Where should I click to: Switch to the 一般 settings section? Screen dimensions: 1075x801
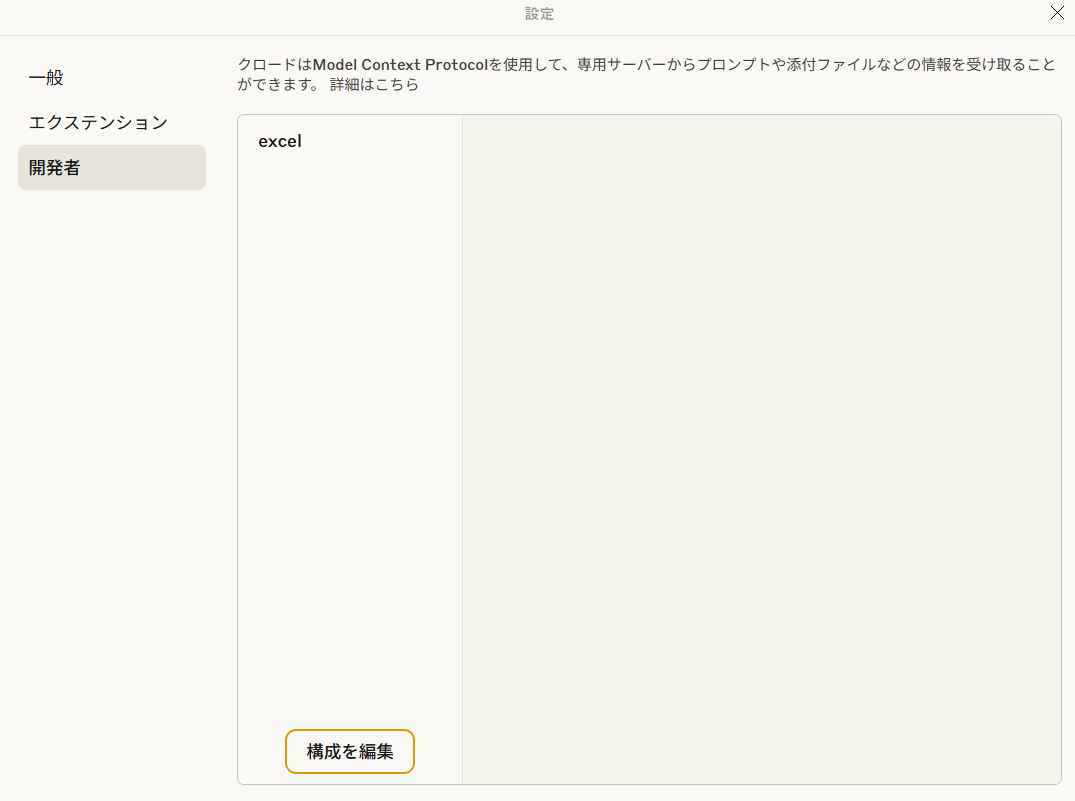[x=46, y=77]
